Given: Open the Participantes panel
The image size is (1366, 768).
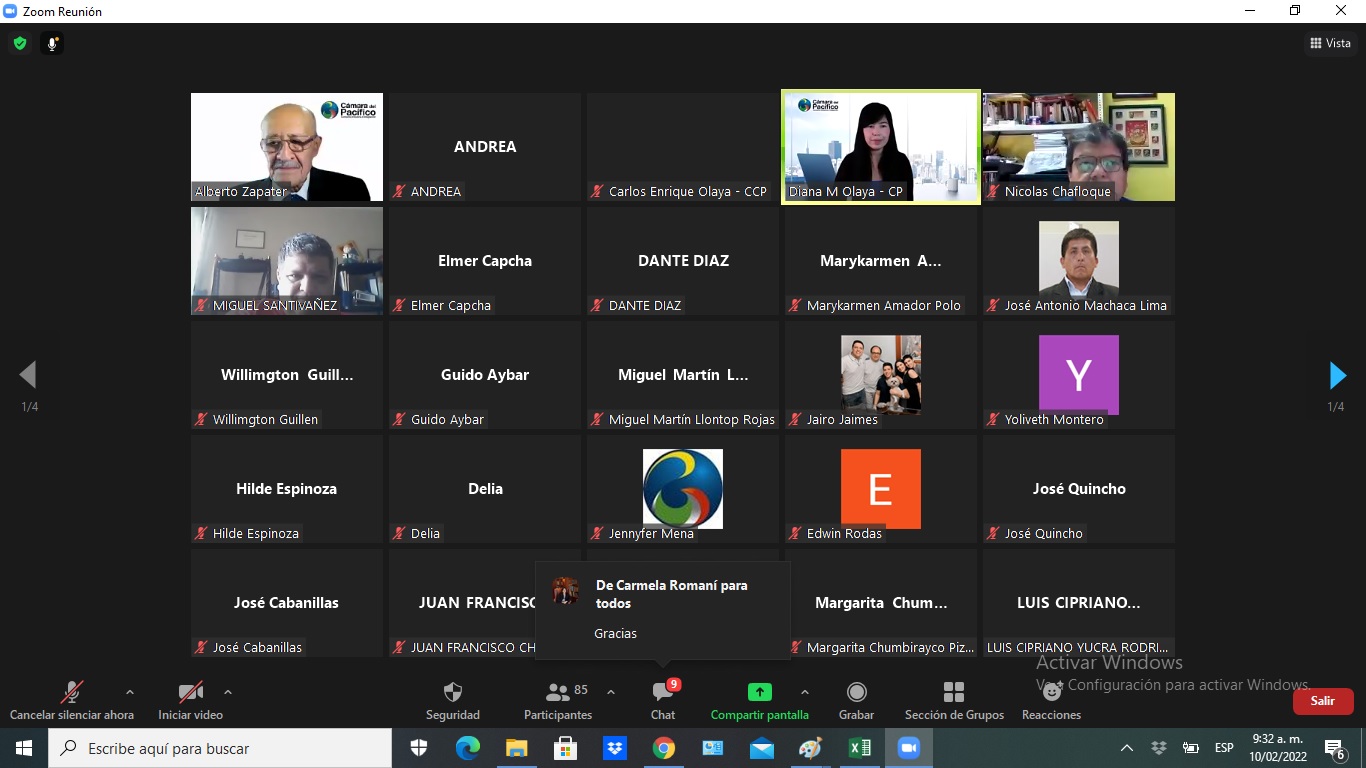Looking at the screenshot, I should point(558,700).
